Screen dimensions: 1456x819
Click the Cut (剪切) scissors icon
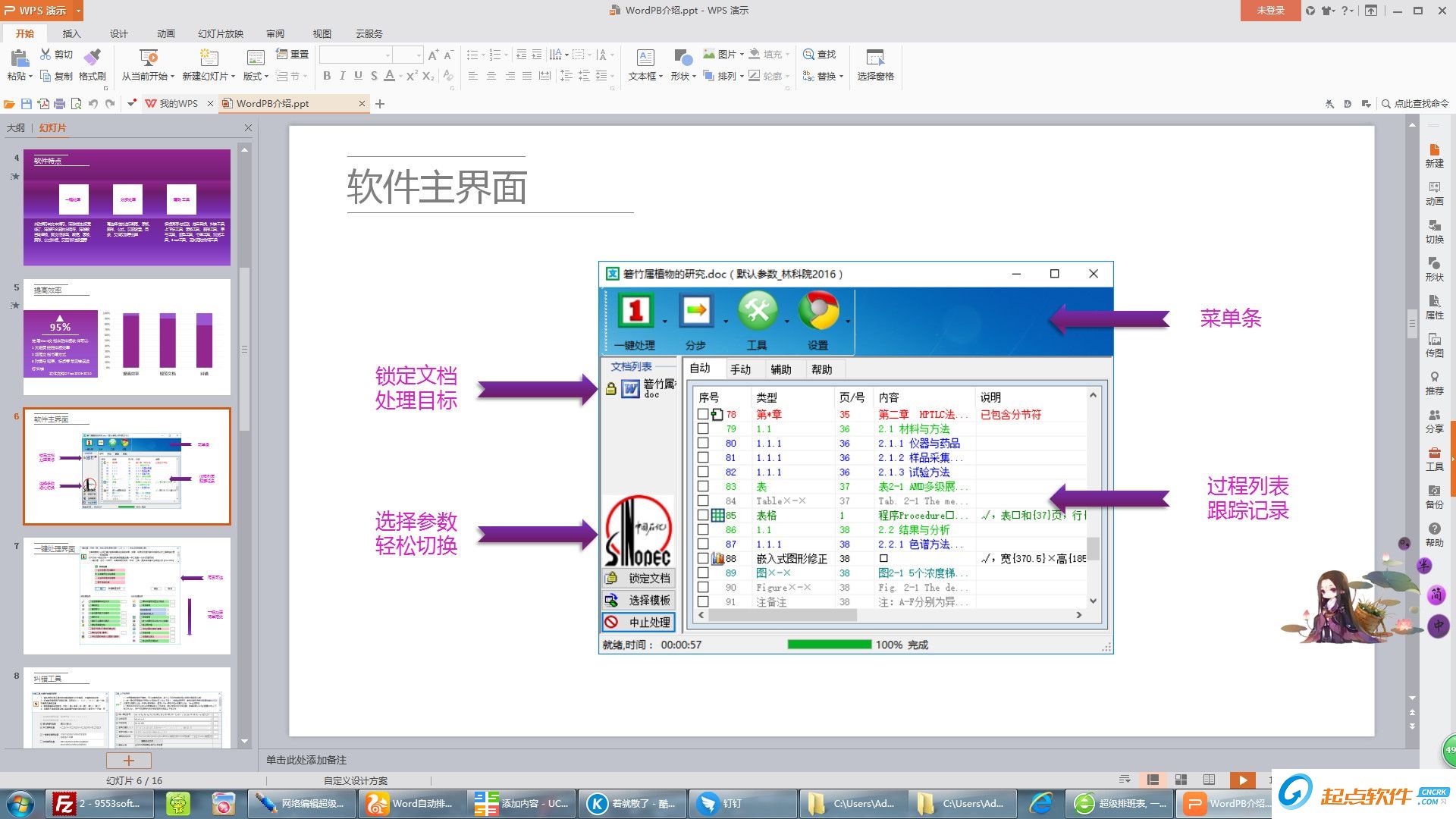point(45,54)
